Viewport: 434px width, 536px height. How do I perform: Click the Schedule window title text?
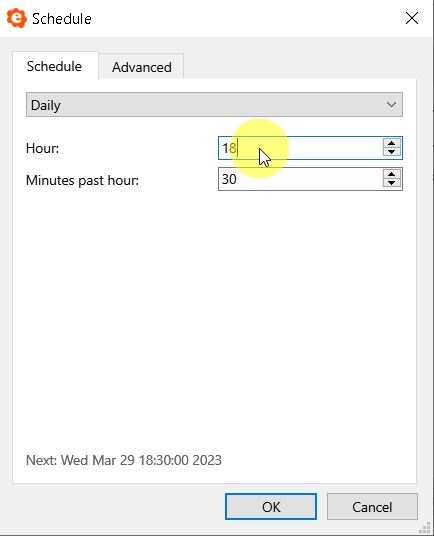(62, 19)
